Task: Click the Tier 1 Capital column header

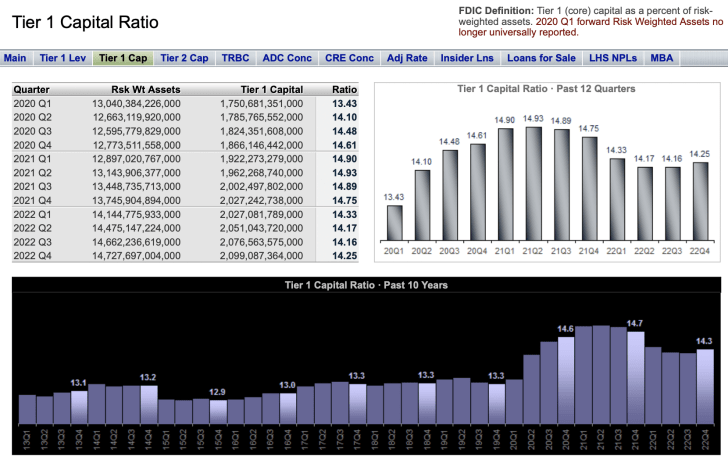Action: click(x=272, y=88)
